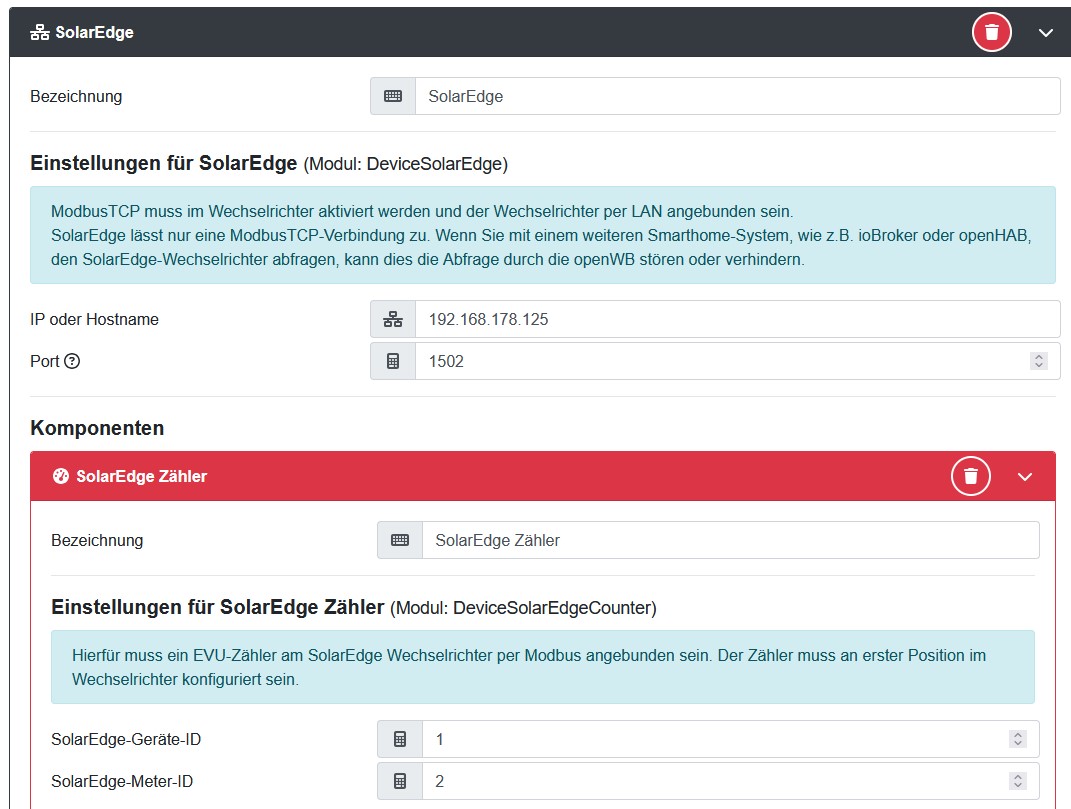
Task: Click network icon beside the IP field
Action: click(393, 319)
